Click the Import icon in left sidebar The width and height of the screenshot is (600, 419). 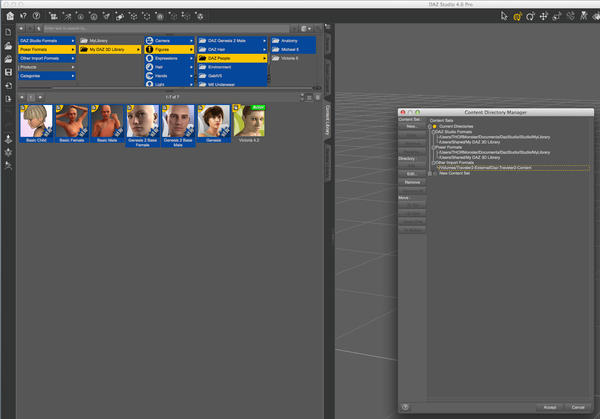(x=8, y=86)
